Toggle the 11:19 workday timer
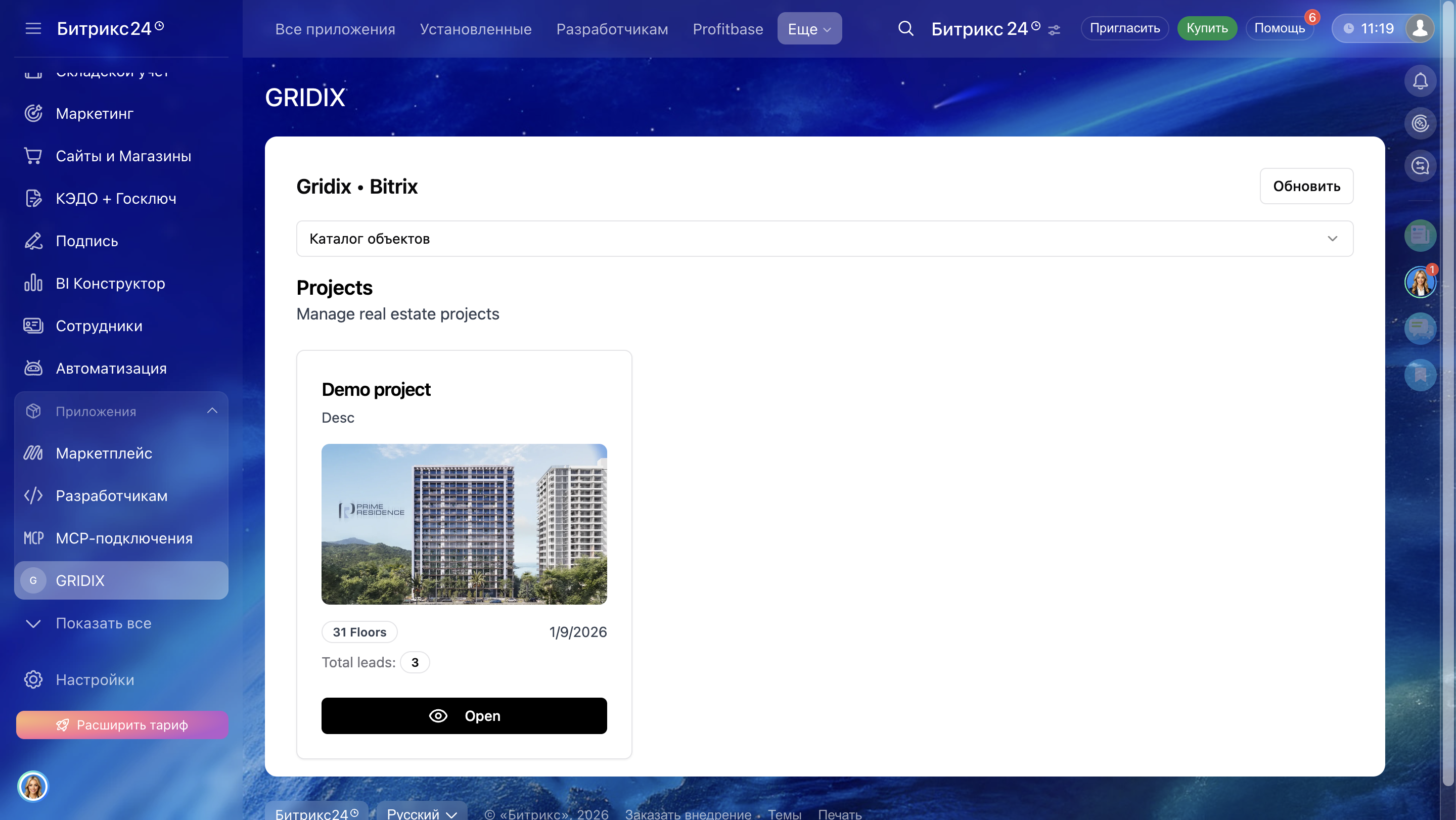The width and height of the screenshot is (1456, 820). tap(1370, 28)
